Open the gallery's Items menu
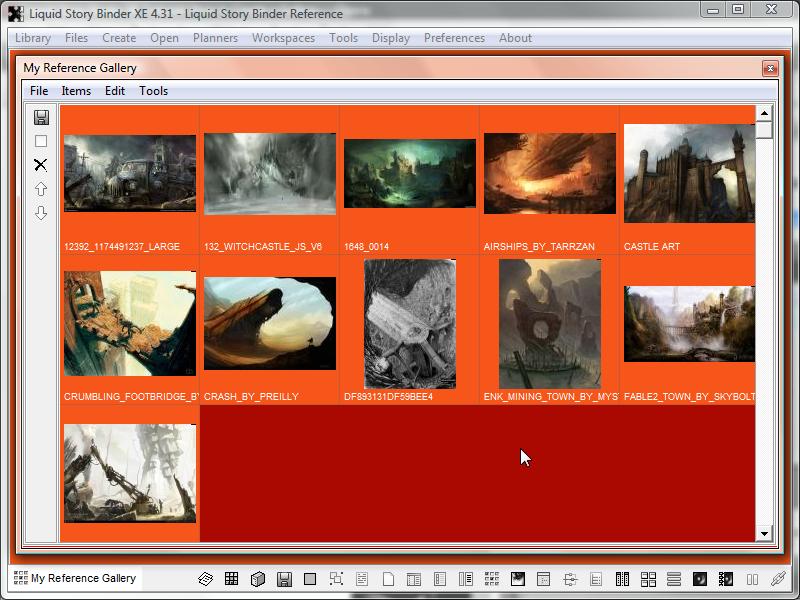800x600 pixels. (x=76, y=91)
